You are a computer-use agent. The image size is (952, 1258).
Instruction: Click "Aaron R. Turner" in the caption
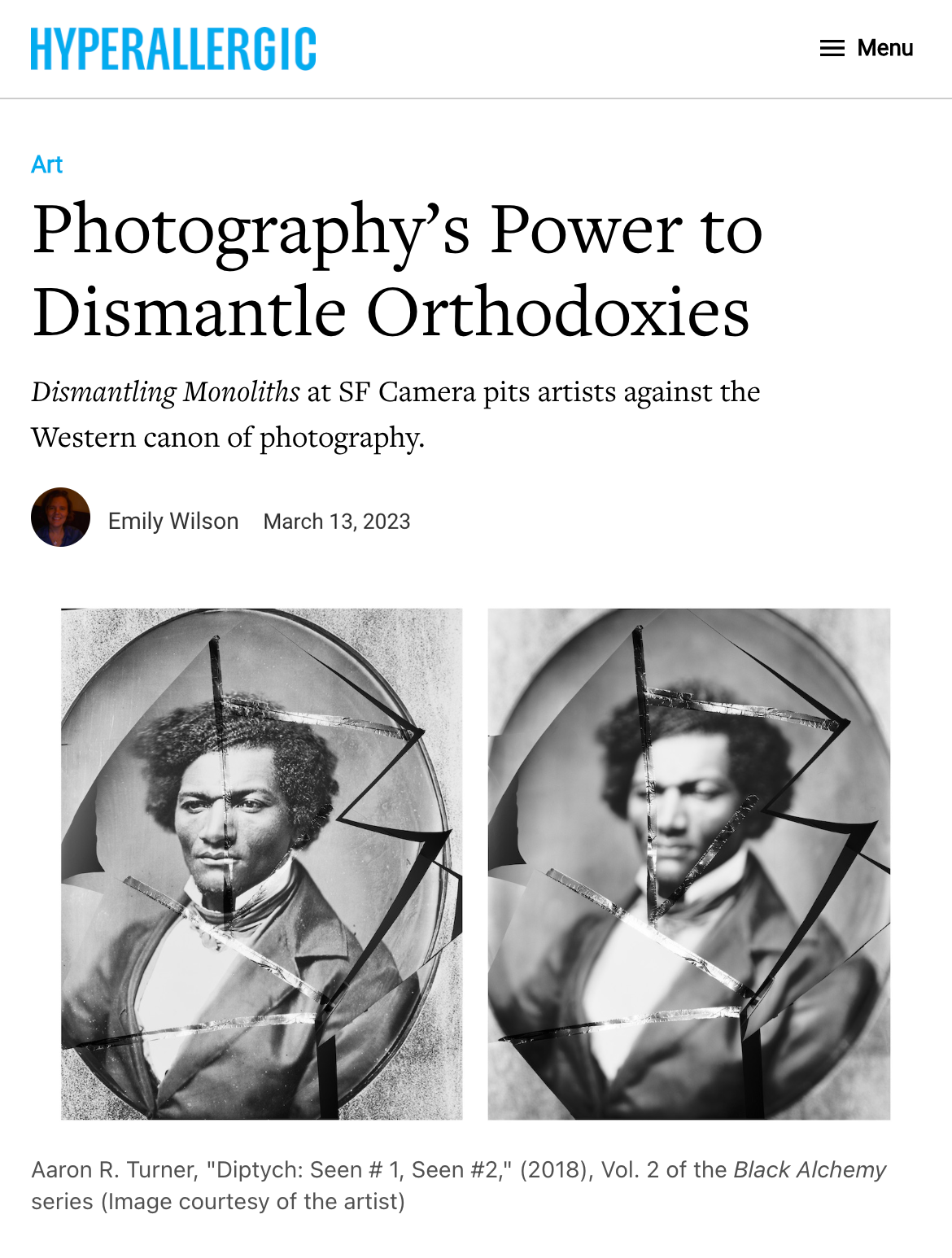click(114, 1170)
